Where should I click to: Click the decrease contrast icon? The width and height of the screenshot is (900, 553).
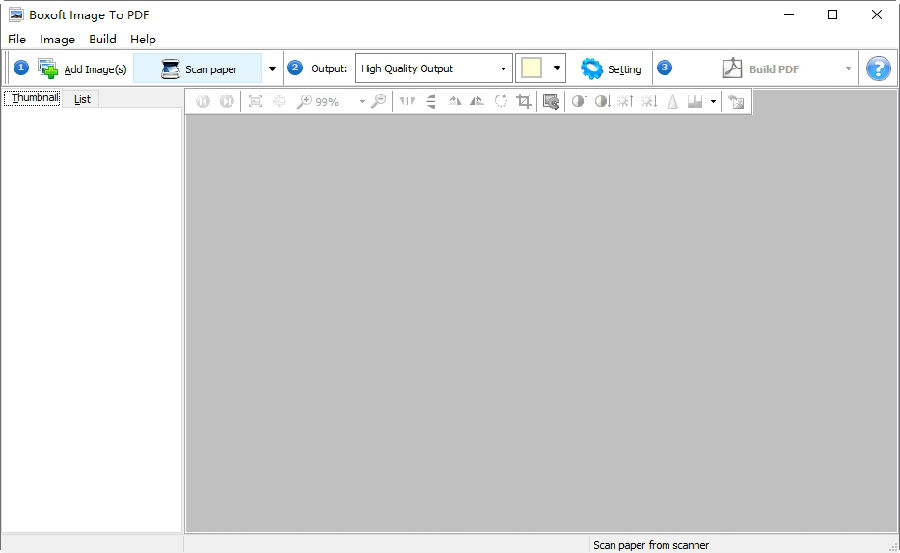point(602,101)
